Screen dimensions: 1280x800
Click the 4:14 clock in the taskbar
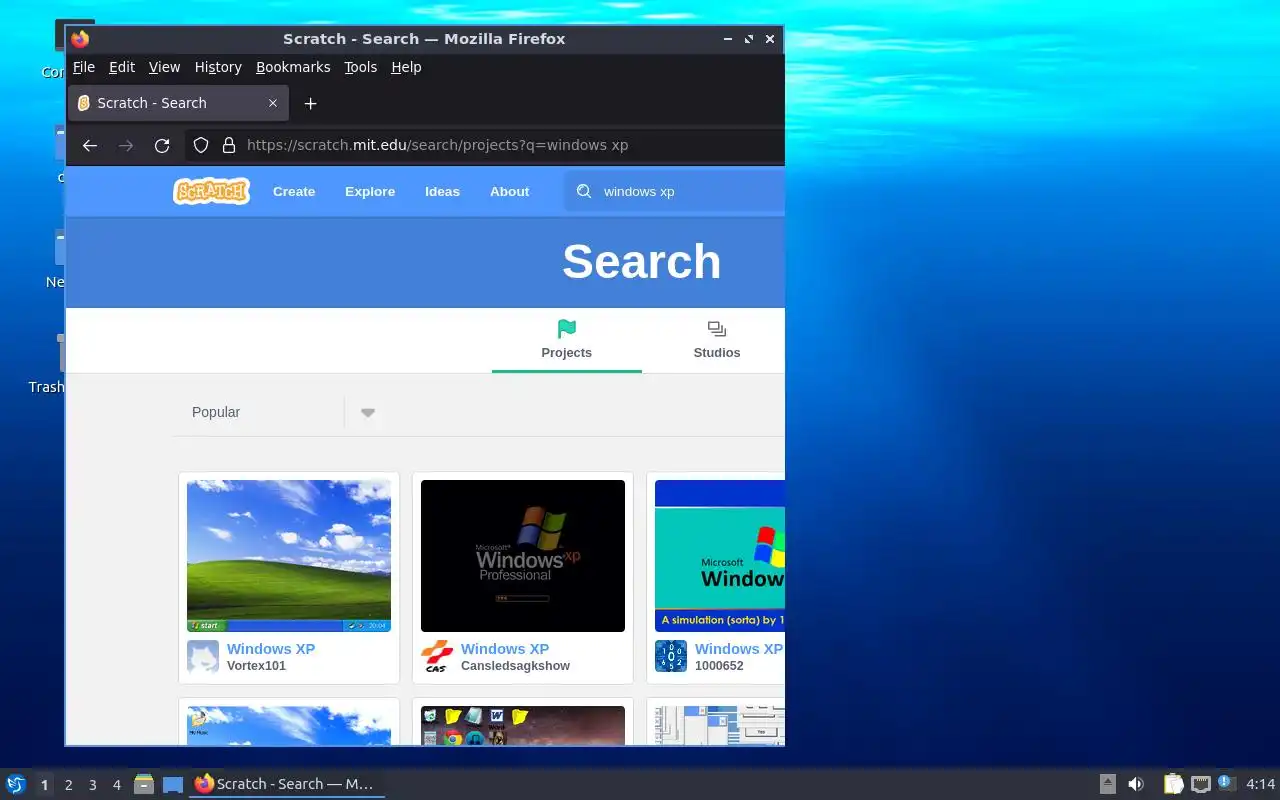click(1260, 784)
